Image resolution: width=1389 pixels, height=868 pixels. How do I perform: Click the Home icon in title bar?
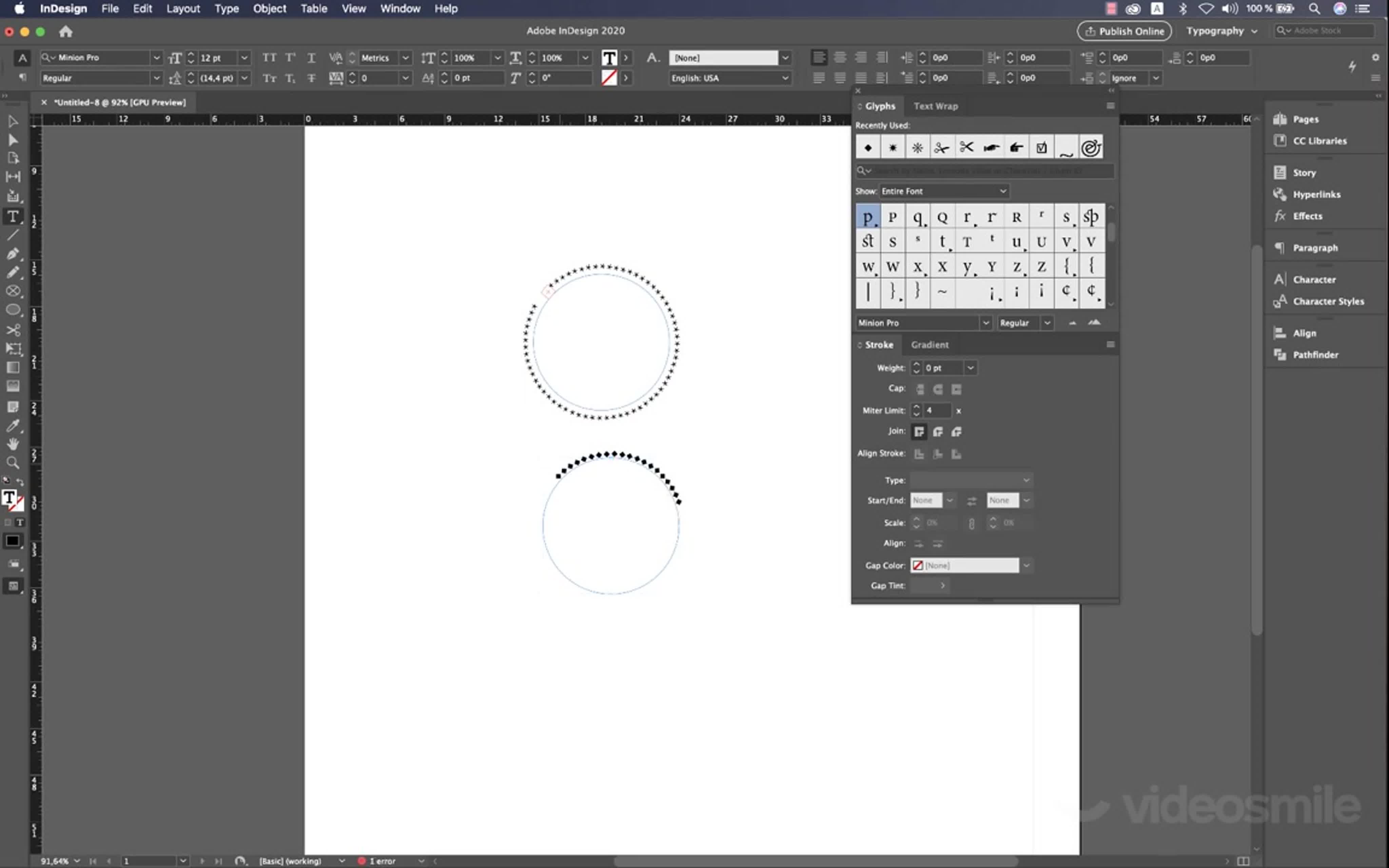pos(66,32)
